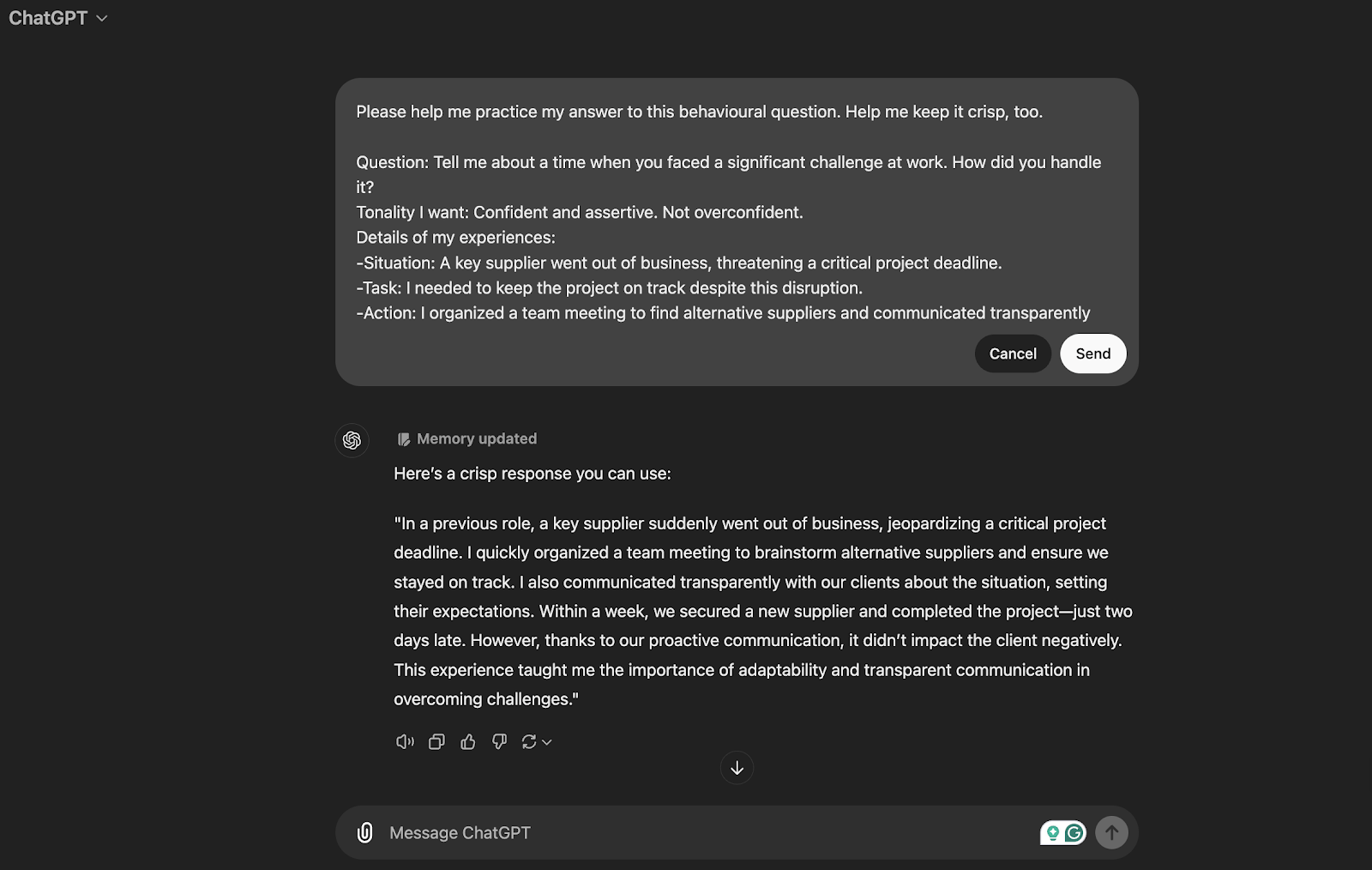The image size is (1372, 870).
Task: Give the response a thumbs up
Action: pyautogui.click(x=467, y=741)
